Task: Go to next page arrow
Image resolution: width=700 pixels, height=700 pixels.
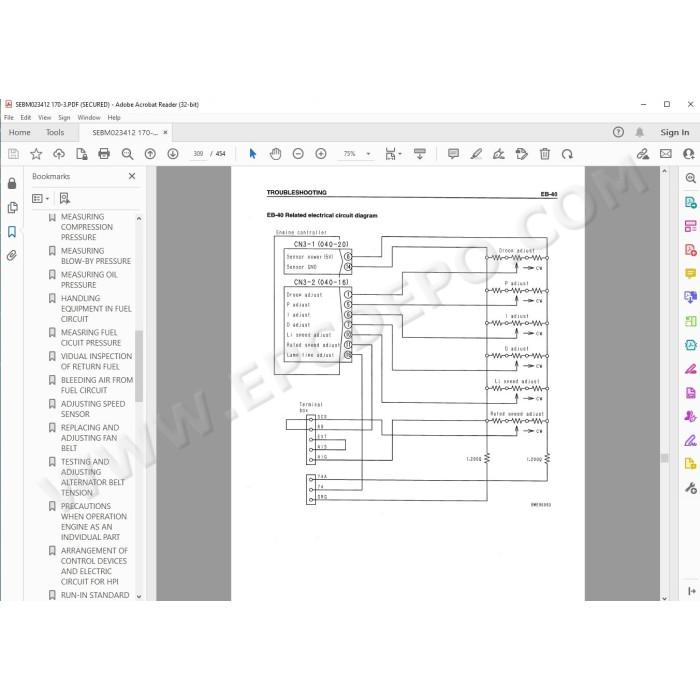Action: pyautogui.click(x=173, y=154)
